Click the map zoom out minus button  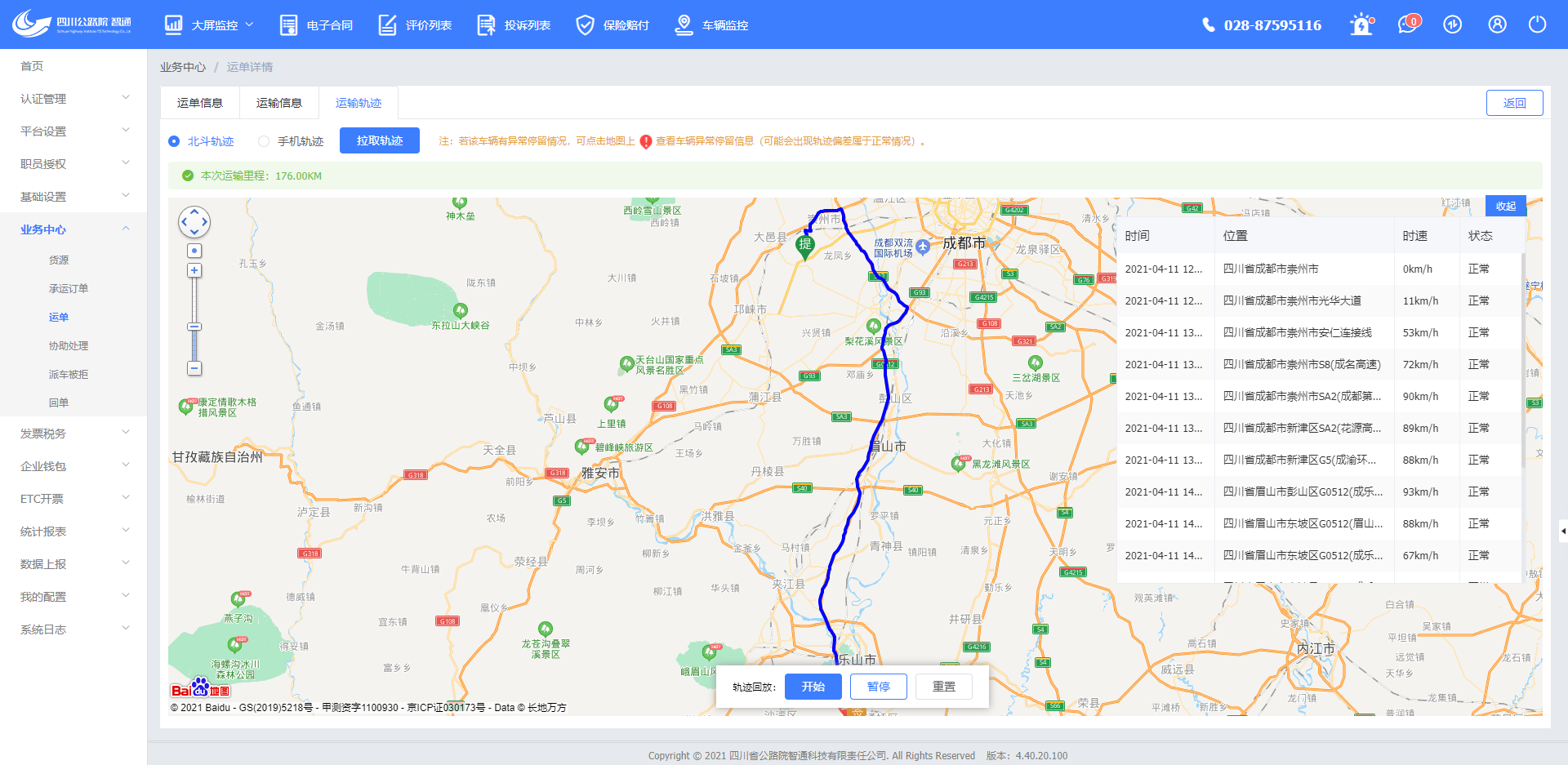click(194, 368)
